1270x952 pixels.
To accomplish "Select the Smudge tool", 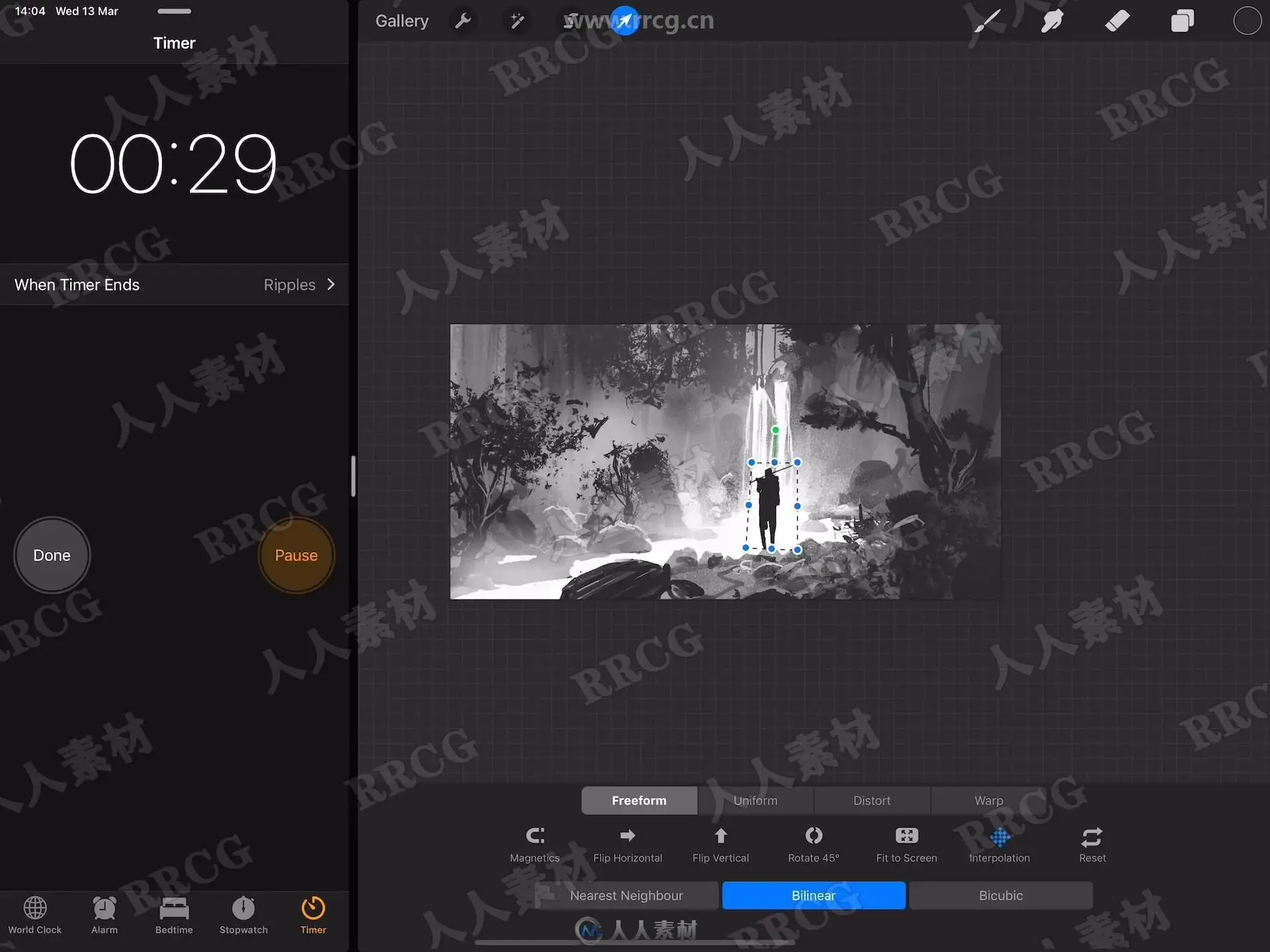I will tap(1052, 21).
